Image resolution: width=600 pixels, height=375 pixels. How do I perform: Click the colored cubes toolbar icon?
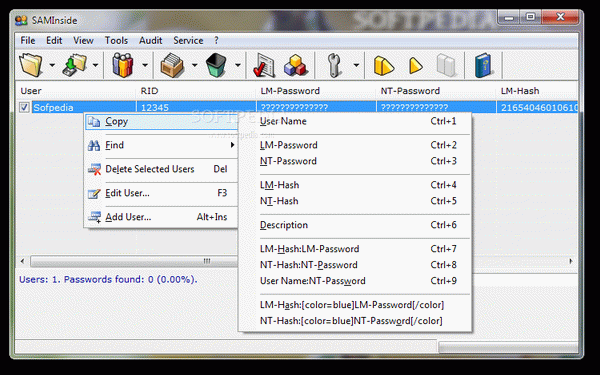[295, 65]
